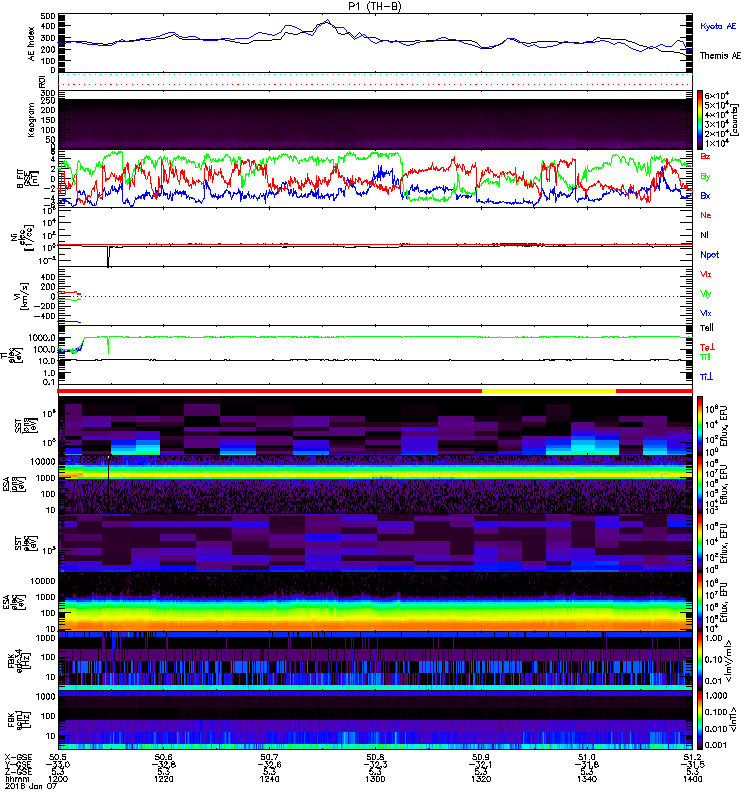Click the "1340" time tick label

point(587,779)
